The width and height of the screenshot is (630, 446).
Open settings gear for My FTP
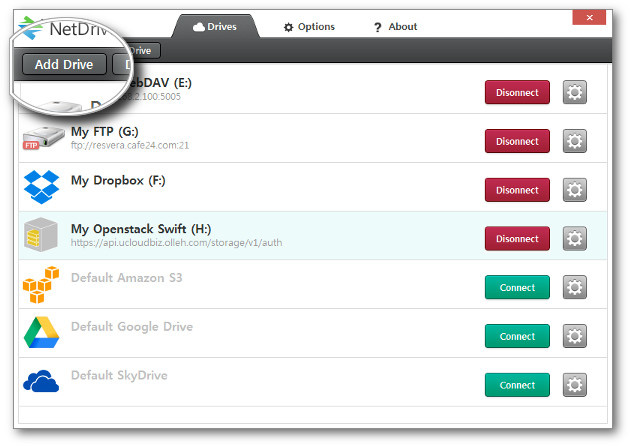(575, 141)
